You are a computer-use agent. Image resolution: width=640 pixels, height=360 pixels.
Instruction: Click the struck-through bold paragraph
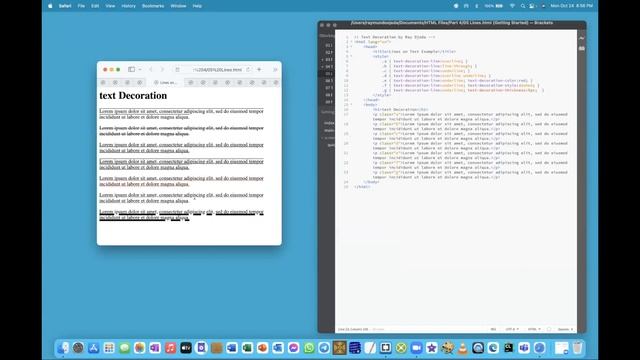click(181, 131)
